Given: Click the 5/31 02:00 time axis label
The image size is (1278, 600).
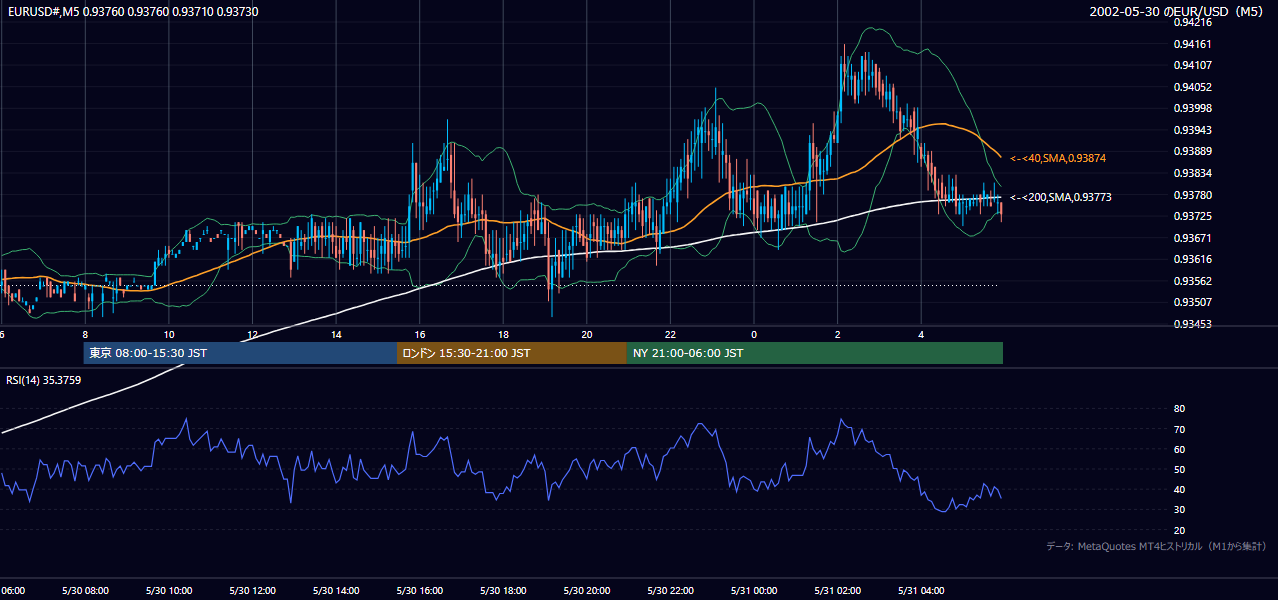Looking at the screenshot, I should (838, 591).
